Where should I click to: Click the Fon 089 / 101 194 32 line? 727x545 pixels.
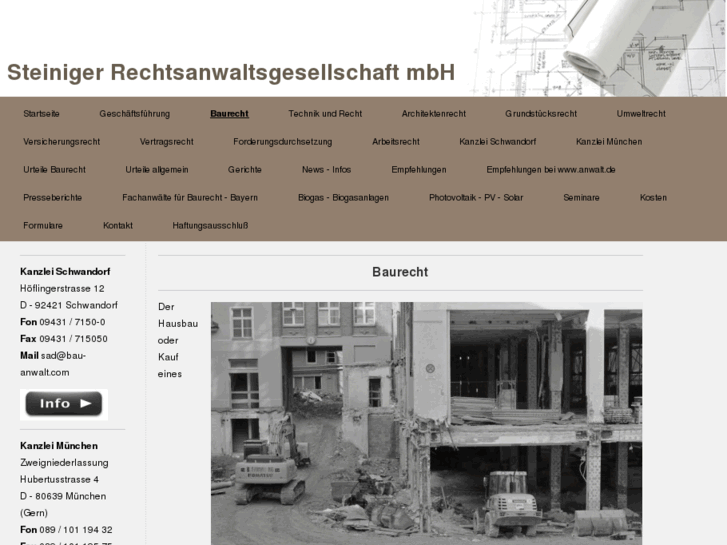pos(66,530)
